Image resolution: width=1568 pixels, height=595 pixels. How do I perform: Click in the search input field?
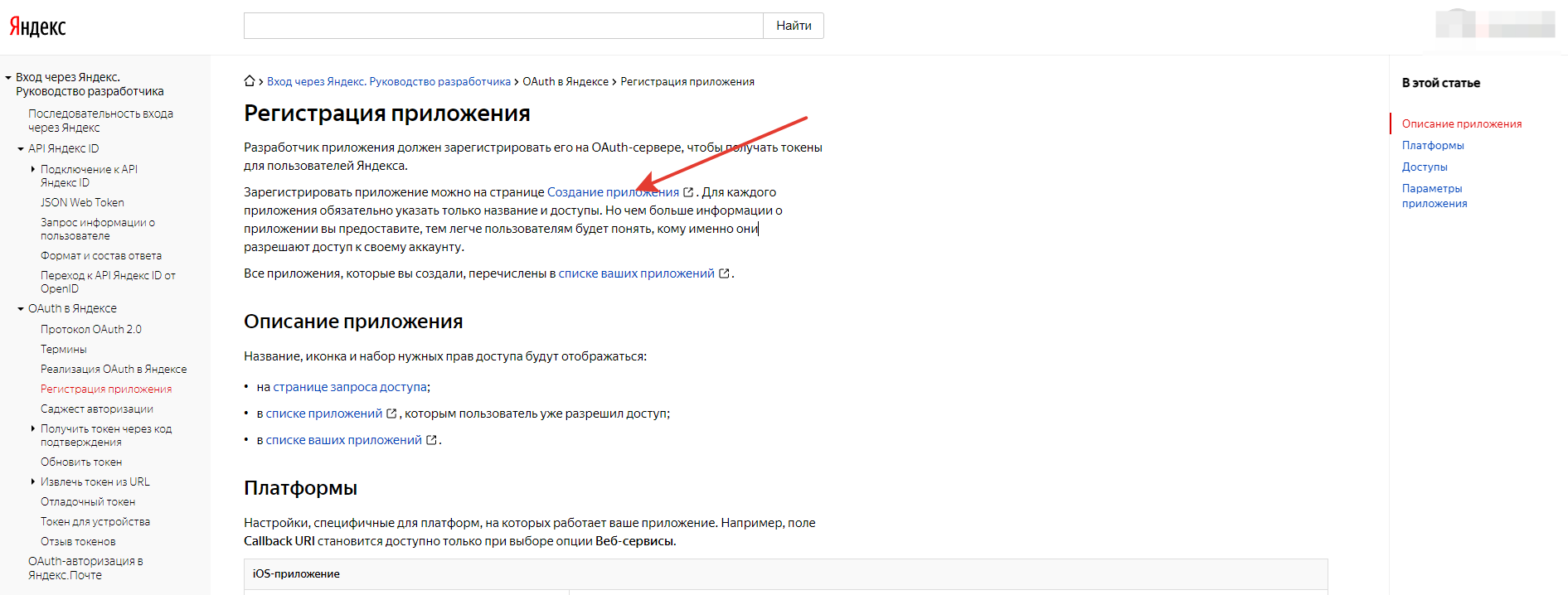pyautogui.click(x=503, y=26)
